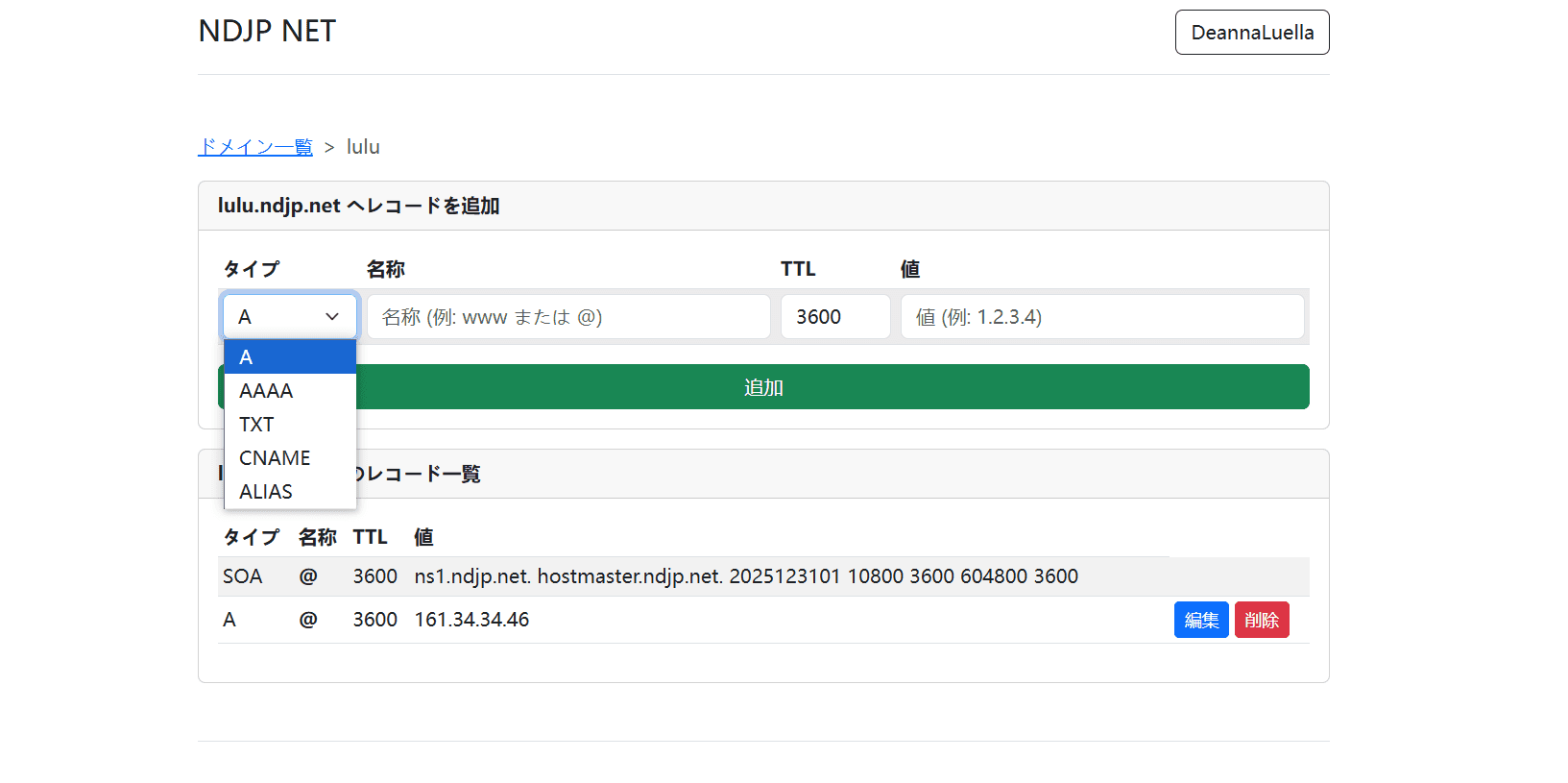Click the 名称 name input field

point(567,317)
